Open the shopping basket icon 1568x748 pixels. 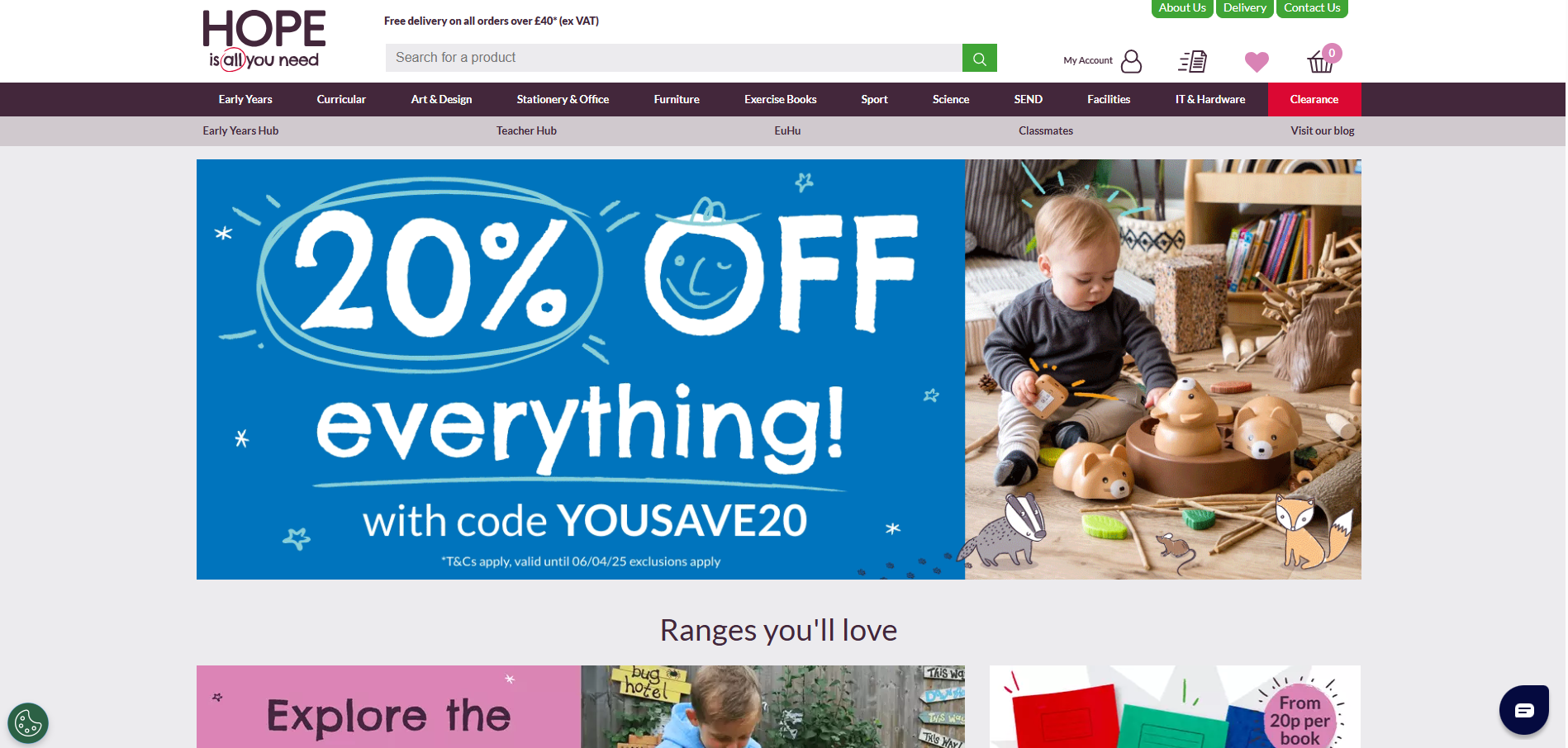pyautogui.click(x=1323, y=60)
